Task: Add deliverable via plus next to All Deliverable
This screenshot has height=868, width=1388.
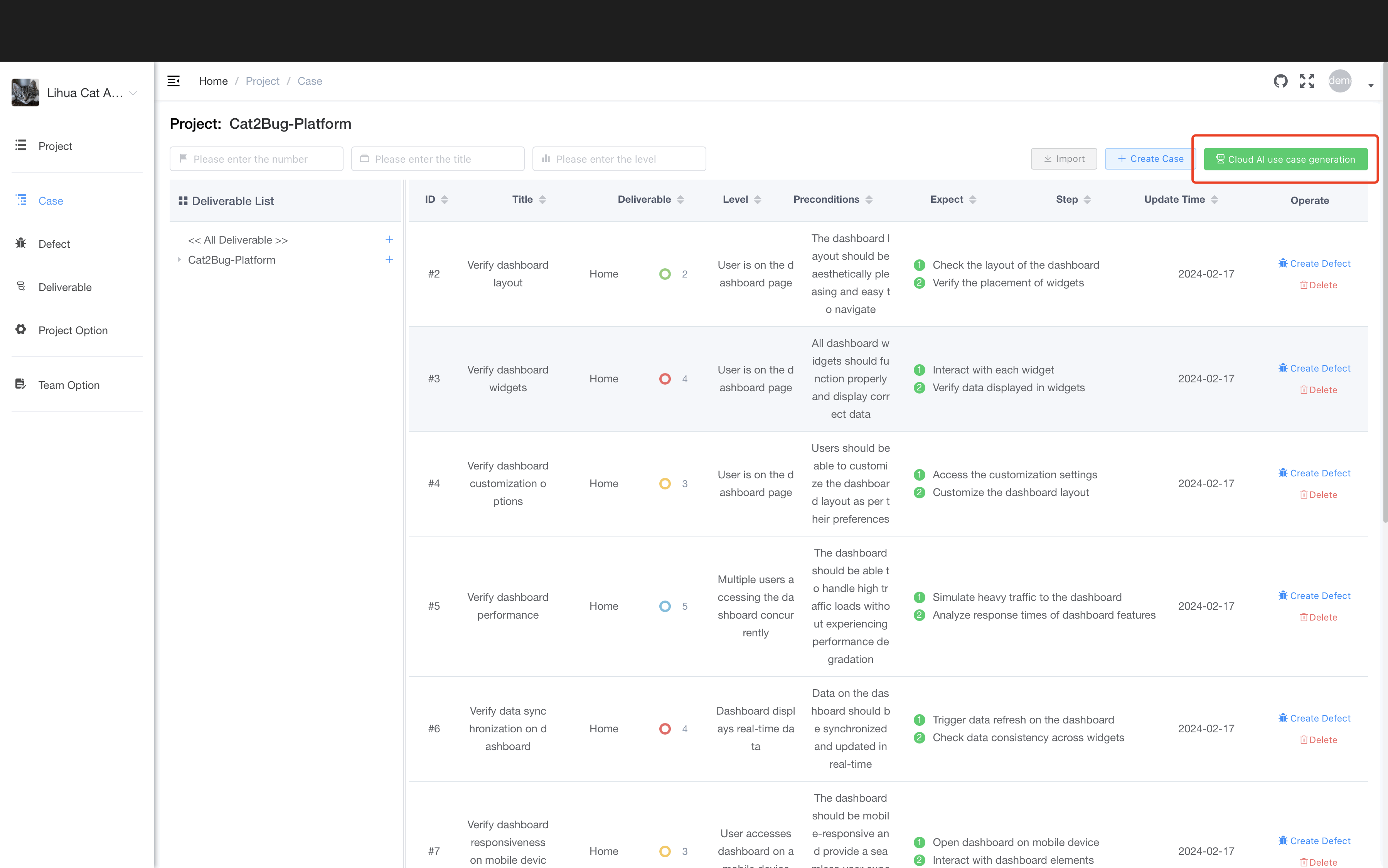Action: click(x=389, y=239)
